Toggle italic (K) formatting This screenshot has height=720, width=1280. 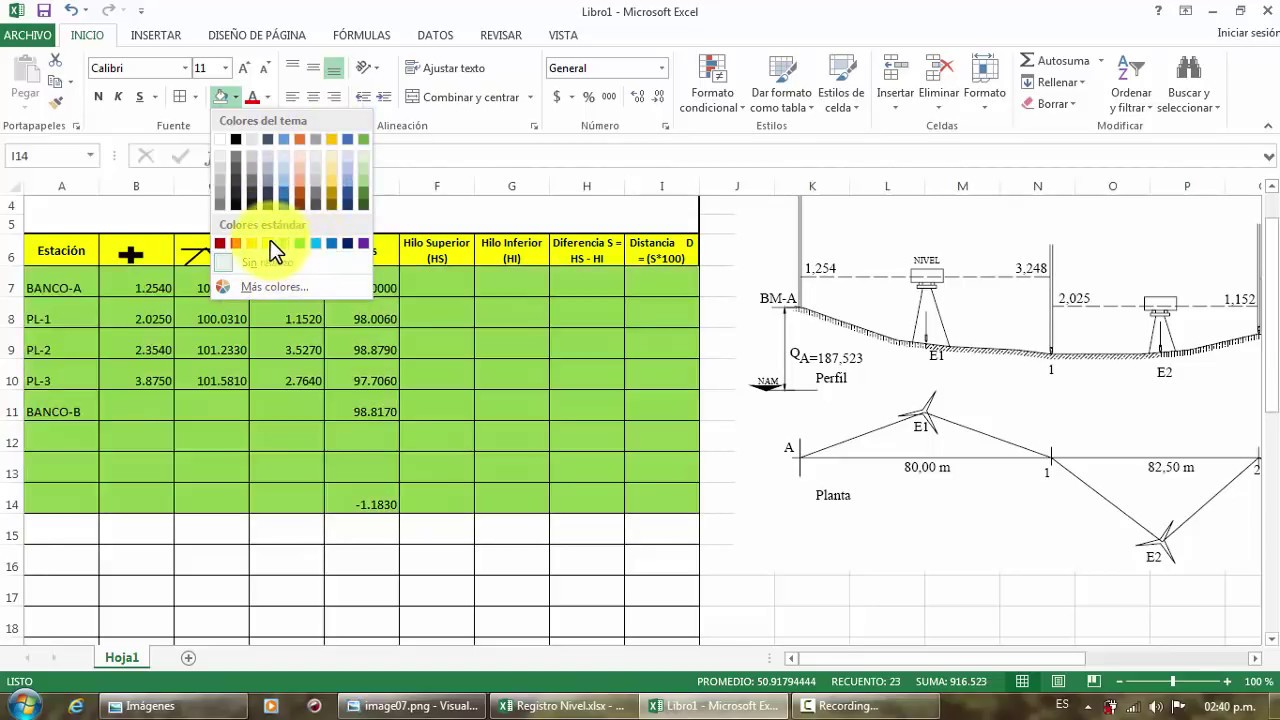click(118, 97)
